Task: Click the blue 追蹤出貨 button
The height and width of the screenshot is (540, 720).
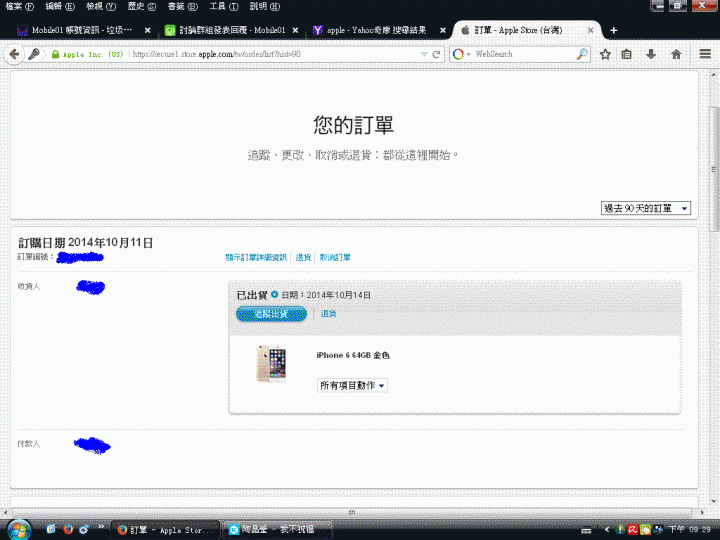Action: pos(271,314)
